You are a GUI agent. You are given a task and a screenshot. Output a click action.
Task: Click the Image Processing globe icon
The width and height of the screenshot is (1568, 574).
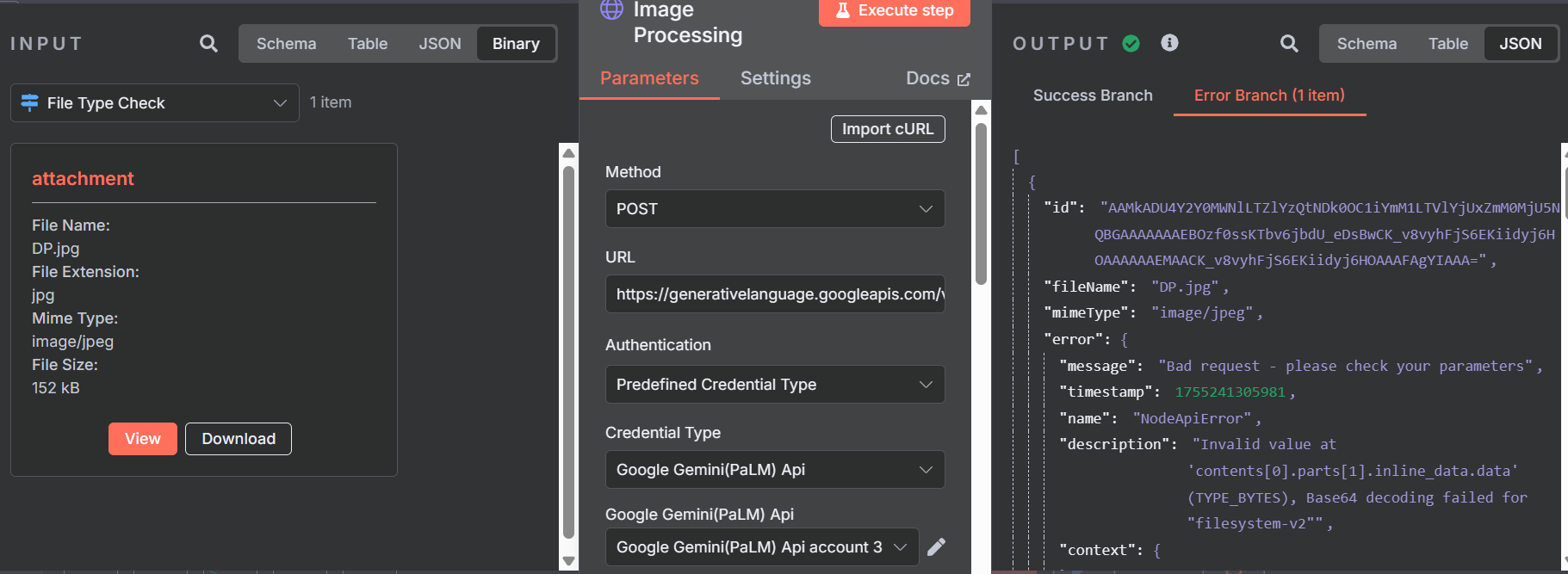[x=611, y=9]
